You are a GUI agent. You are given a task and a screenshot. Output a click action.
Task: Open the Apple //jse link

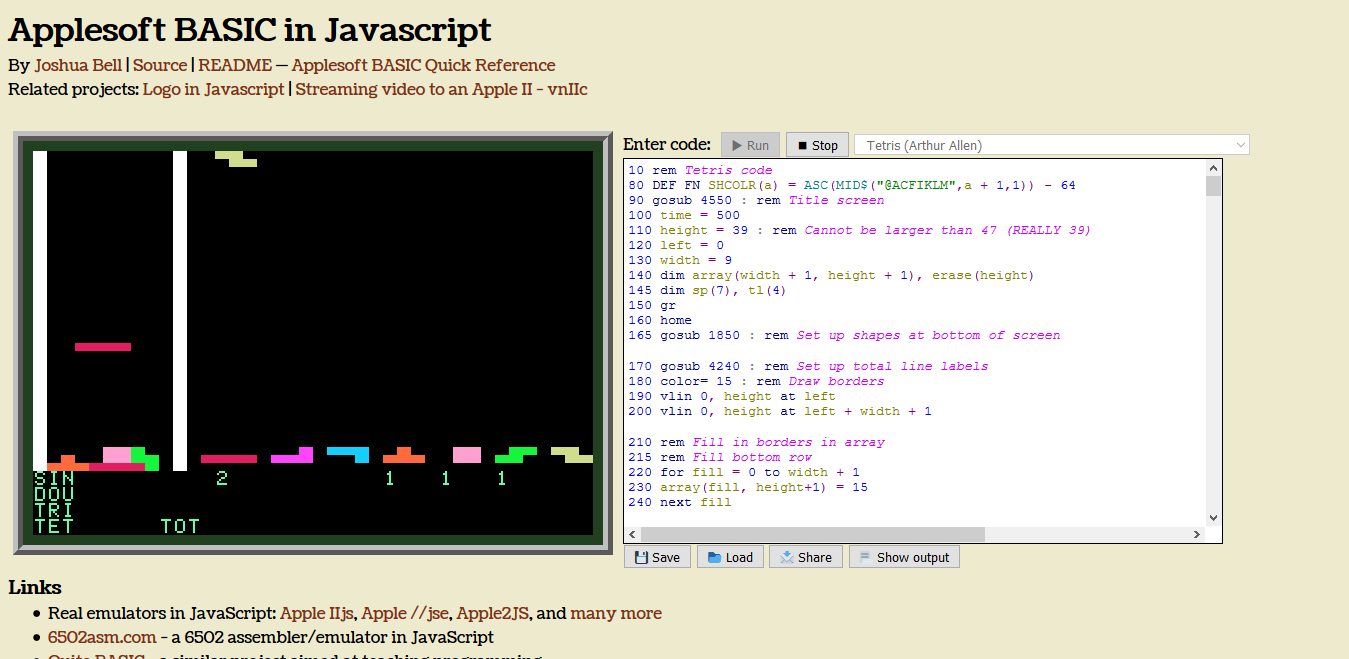[x=405, y=613]
